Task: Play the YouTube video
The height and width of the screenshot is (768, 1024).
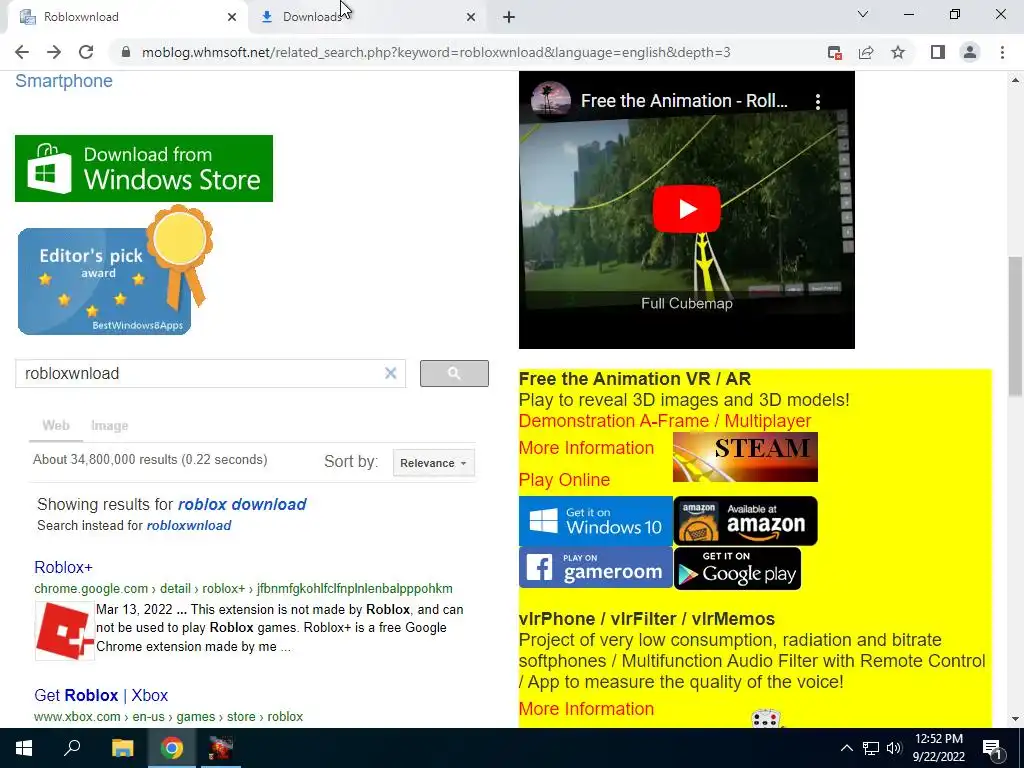Action: (x=686, y=209)
